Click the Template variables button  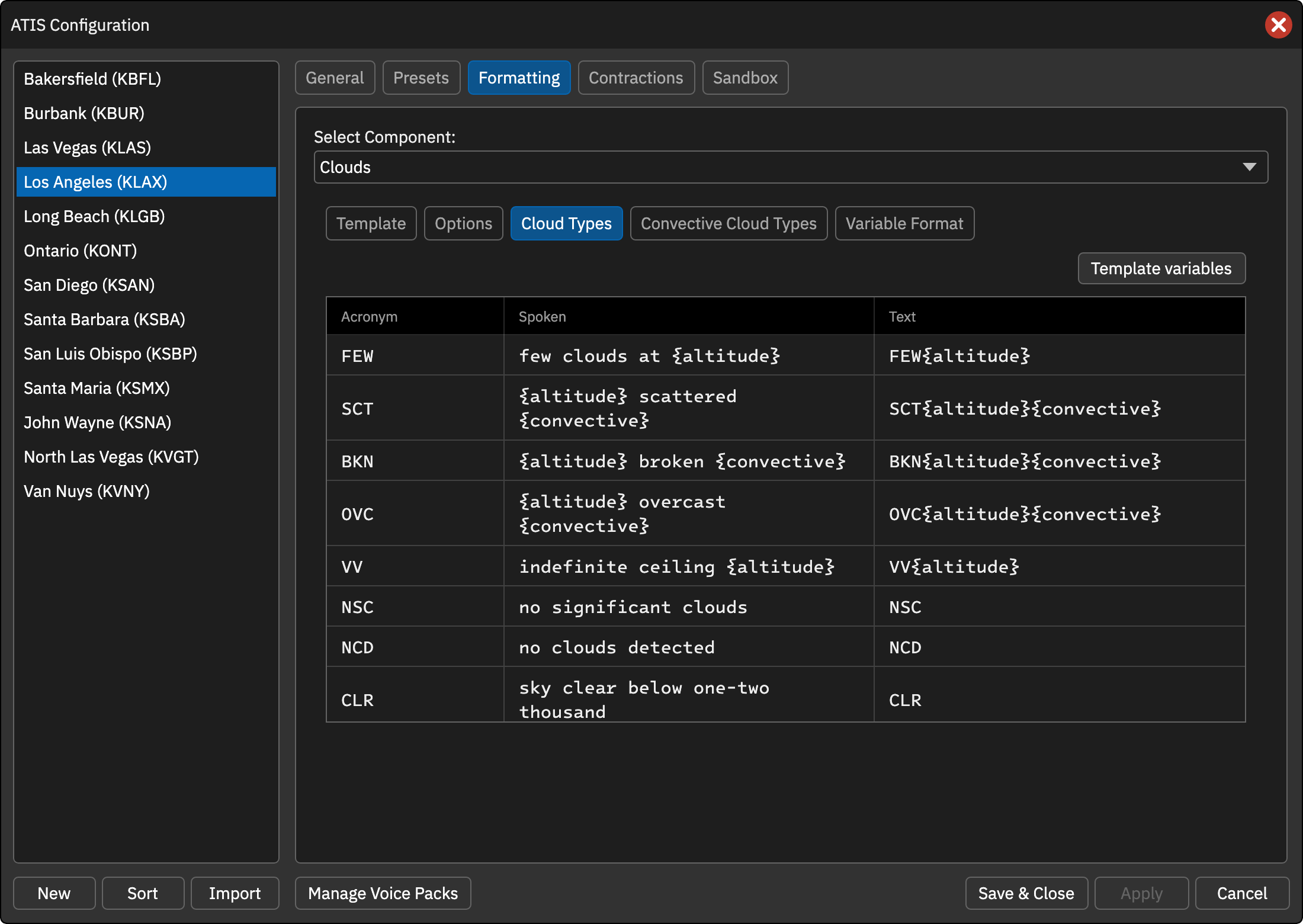[1161, 268]
